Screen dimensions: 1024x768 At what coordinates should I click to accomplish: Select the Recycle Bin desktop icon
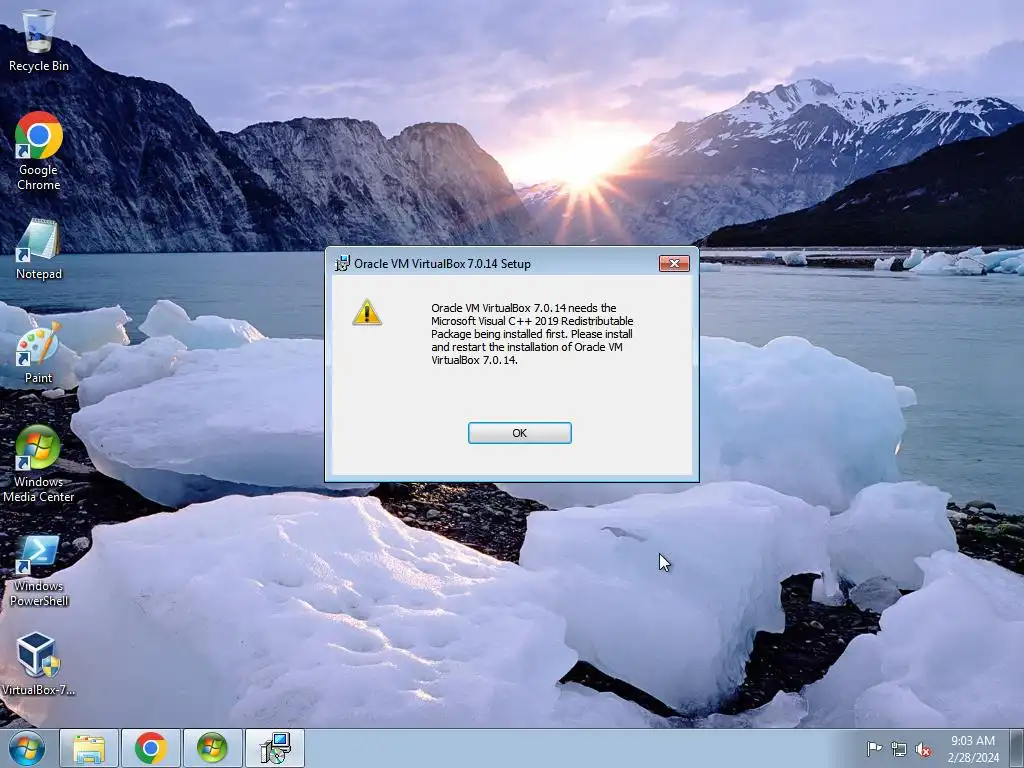[39, 40]
